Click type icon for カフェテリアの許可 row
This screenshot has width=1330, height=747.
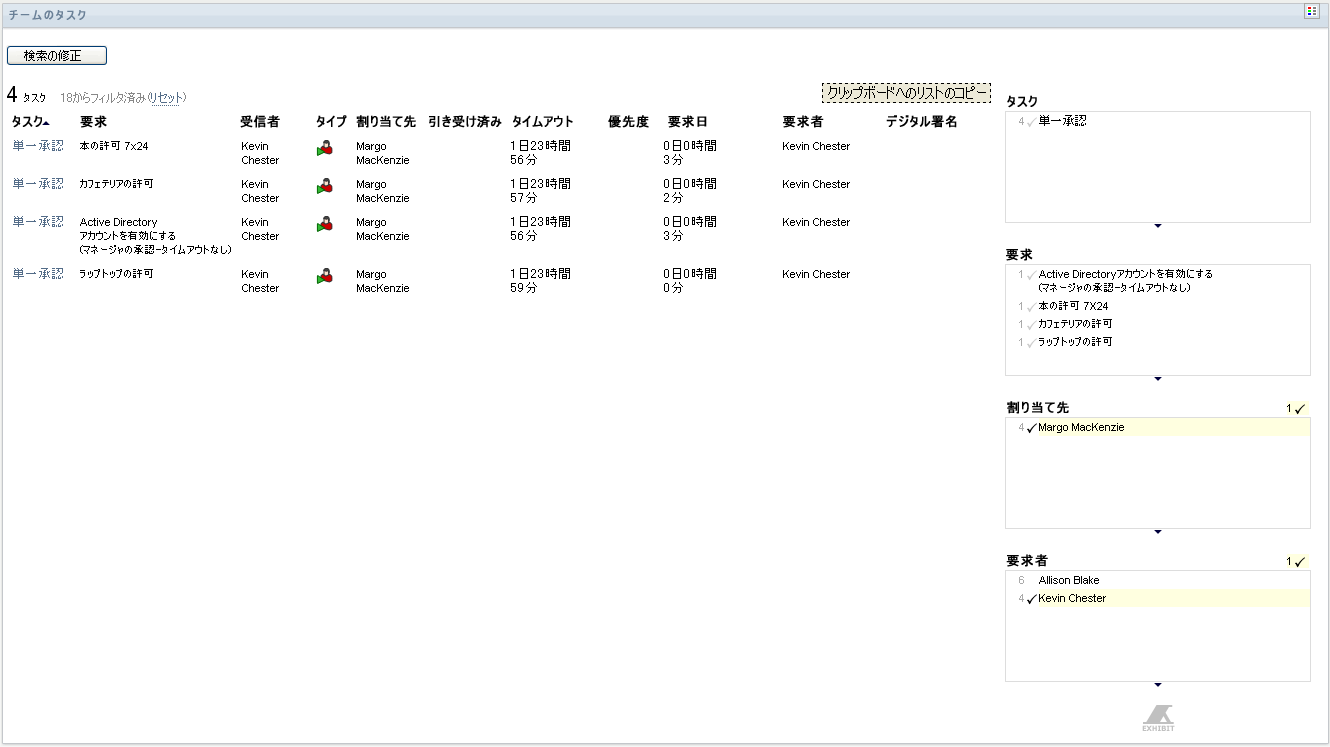click(x=324, y=186)
